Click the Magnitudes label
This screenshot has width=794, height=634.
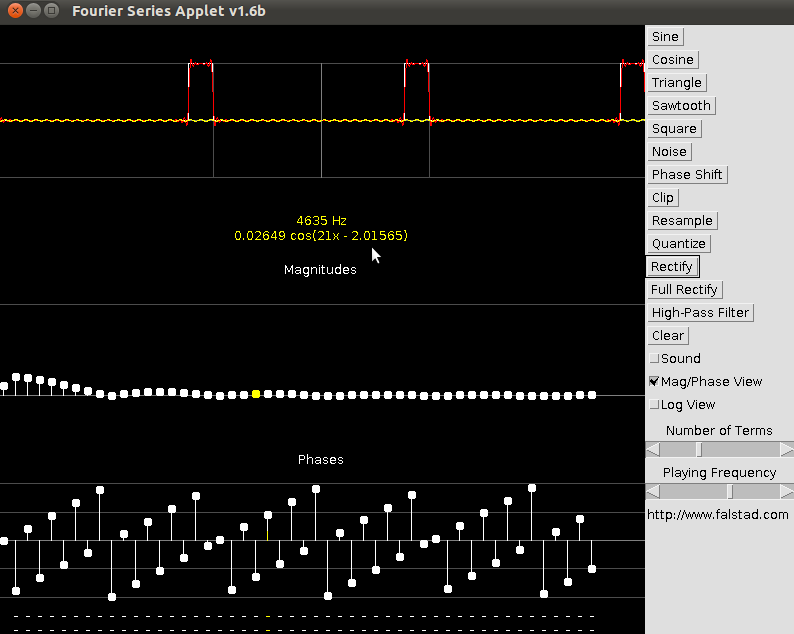pos(320,270)
